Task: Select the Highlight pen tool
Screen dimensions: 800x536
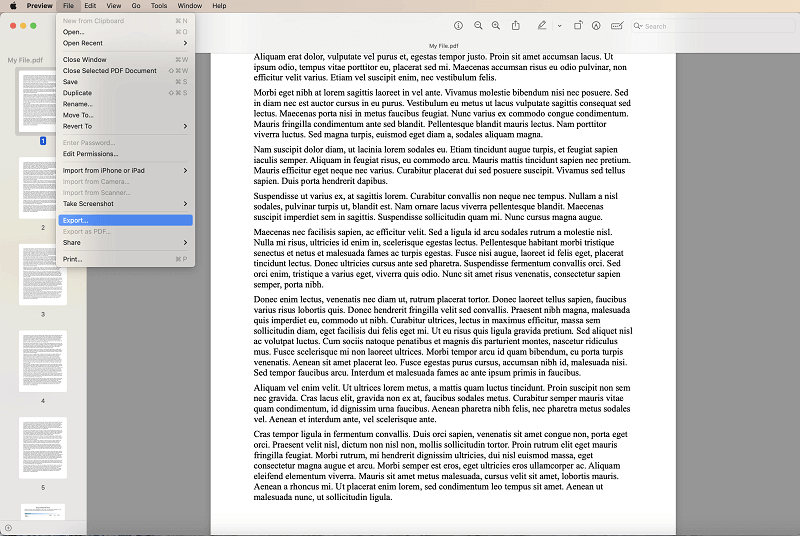Action: coord(542,25)
